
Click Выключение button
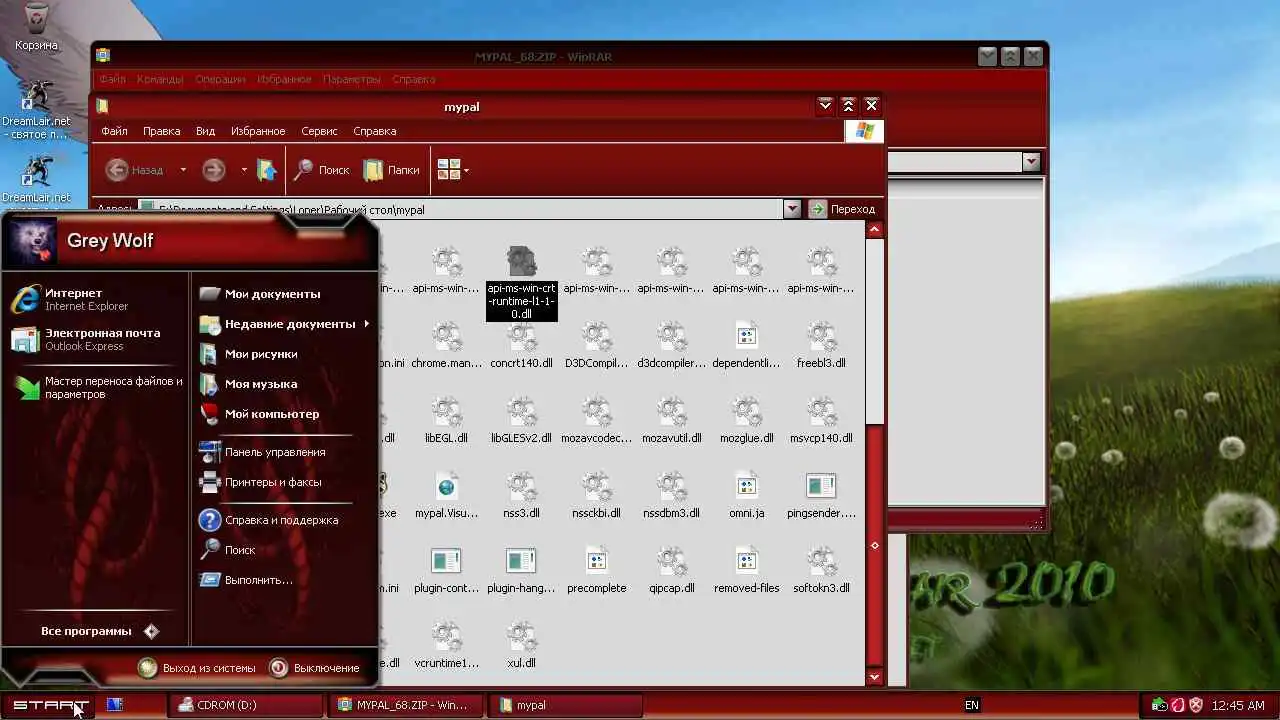click(314, 668)
